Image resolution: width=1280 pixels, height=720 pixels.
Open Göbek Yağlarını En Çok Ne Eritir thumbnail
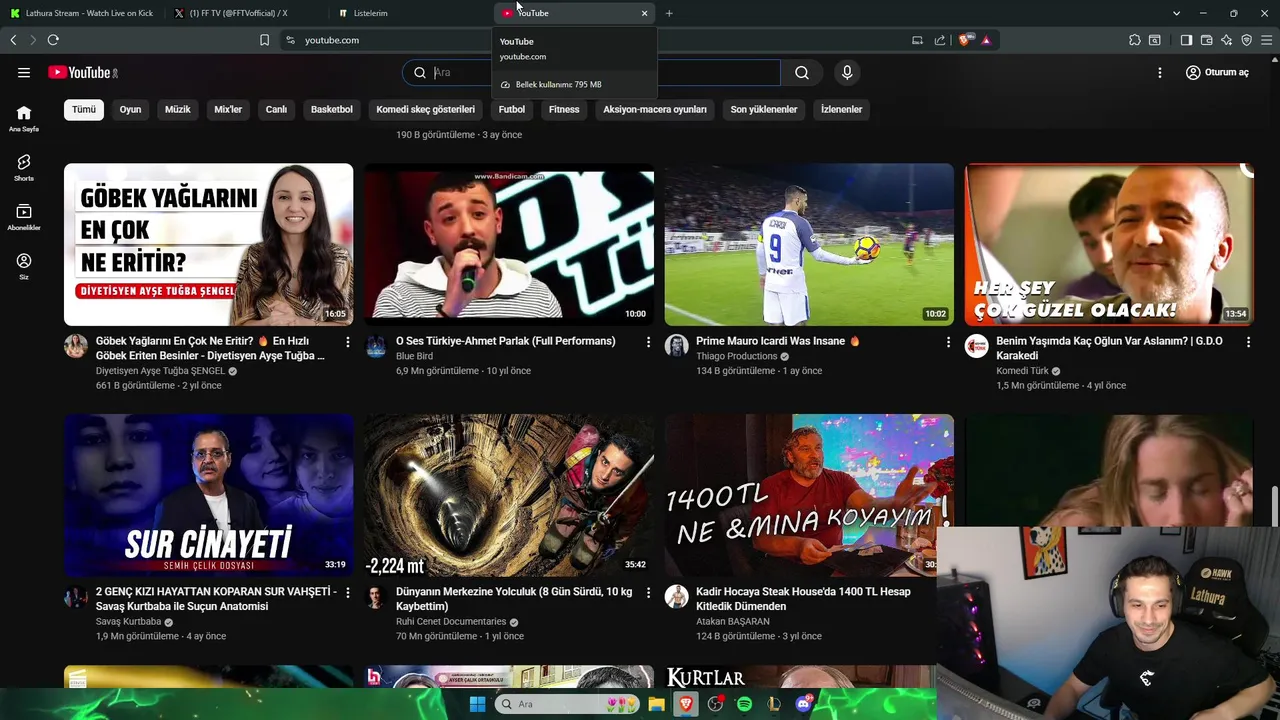[209, 245]
